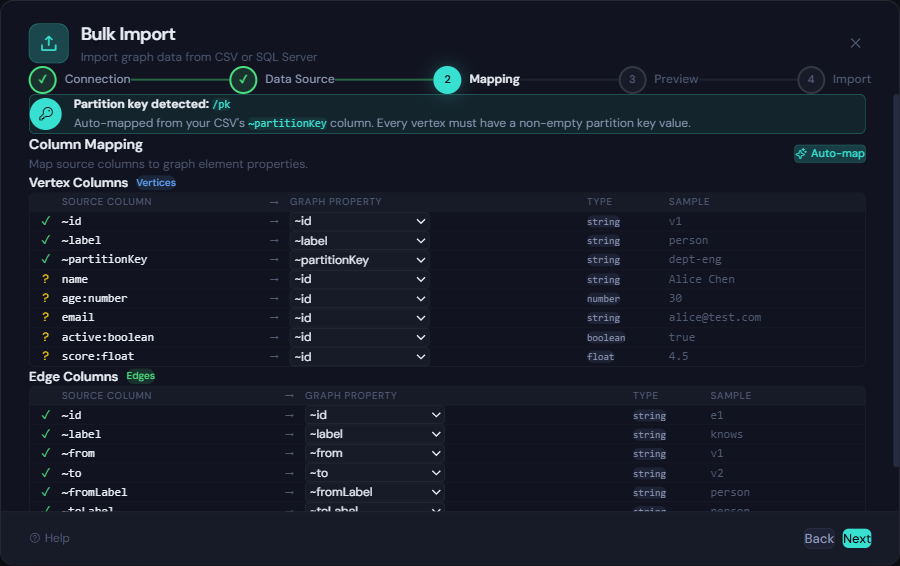
Task: Click the question mark beside name
Action: (x=45, y=279)
